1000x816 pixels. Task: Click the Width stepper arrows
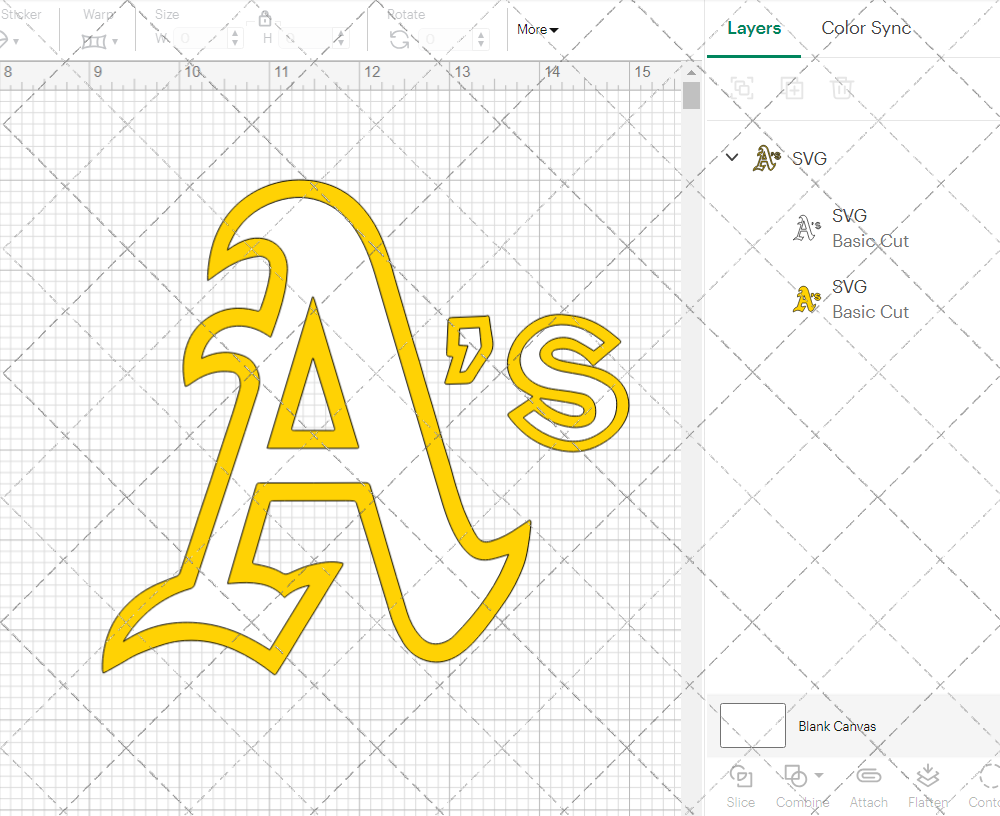(x=235, y=39)
